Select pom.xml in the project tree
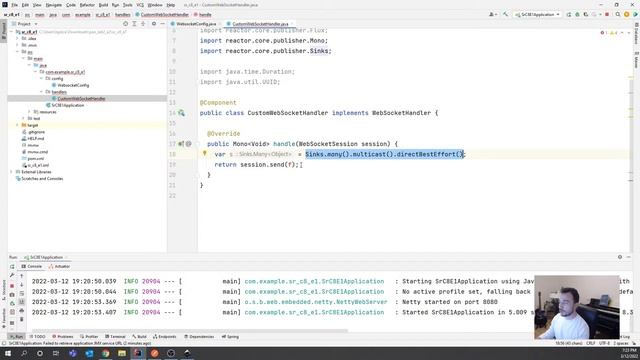This screenshot has height=360, width=640. (x=36, y=158)
